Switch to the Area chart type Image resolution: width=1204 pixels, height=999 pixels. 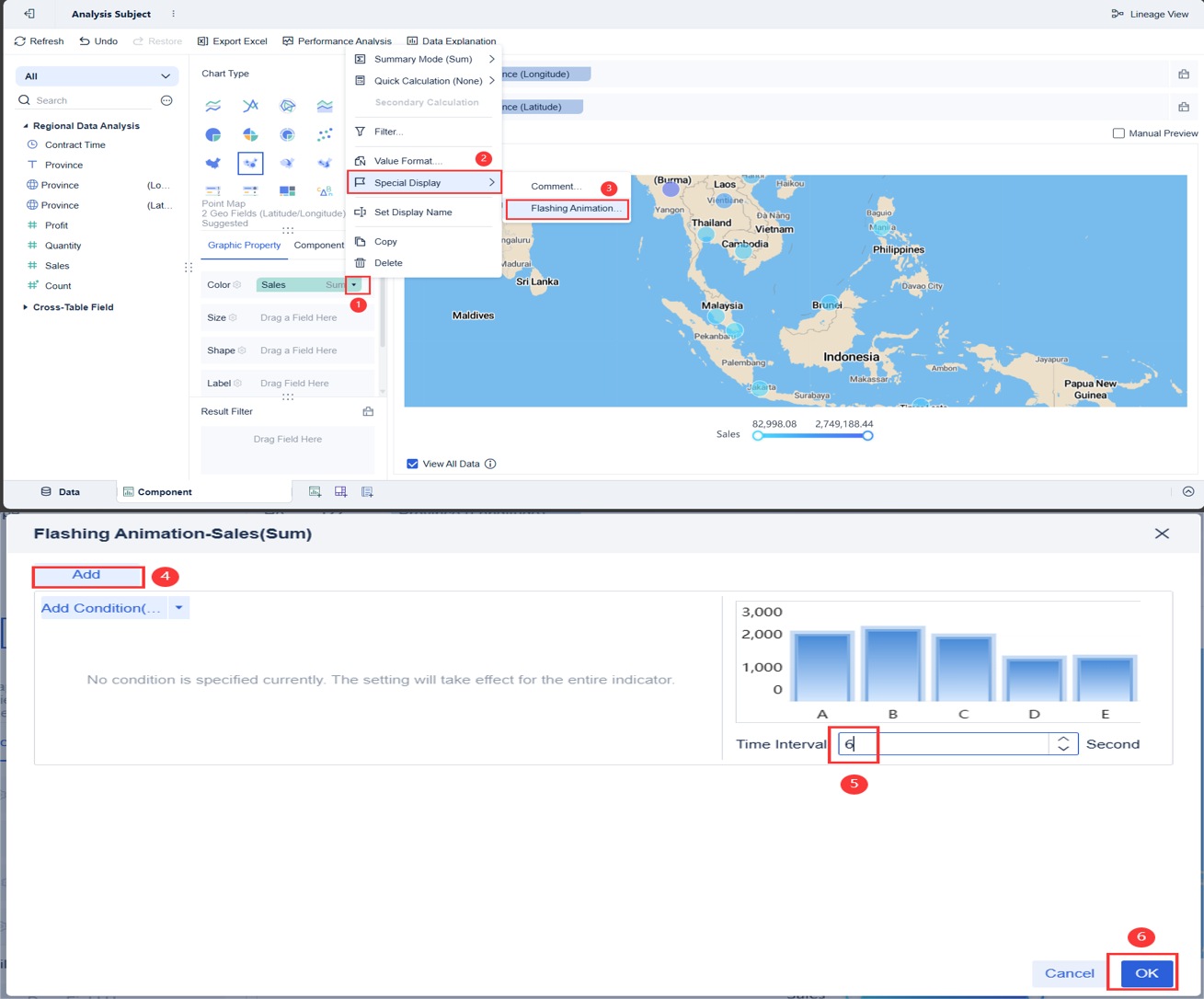324,106
